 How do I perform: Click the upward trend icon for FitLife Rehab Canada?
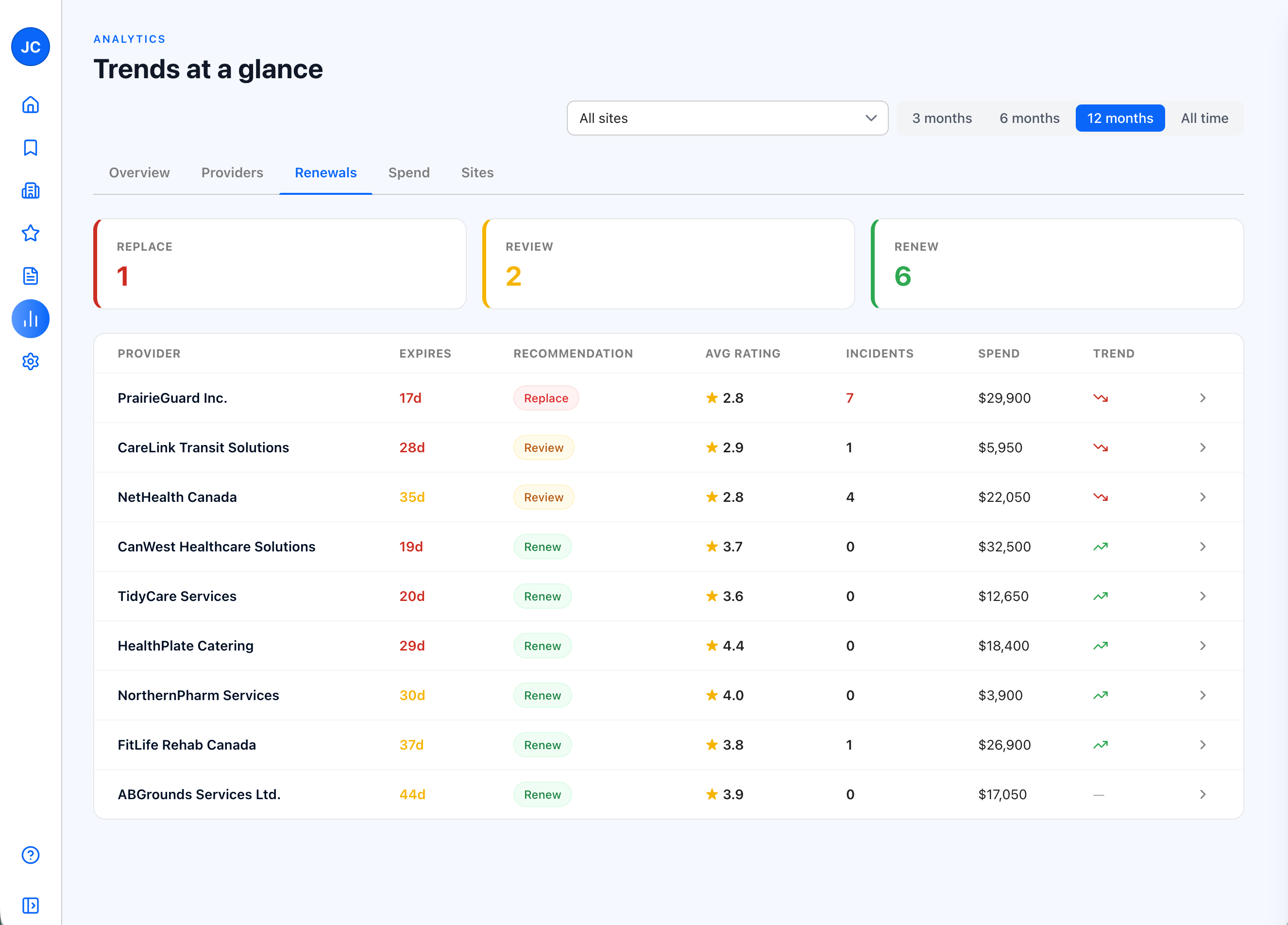[1101, 745]
